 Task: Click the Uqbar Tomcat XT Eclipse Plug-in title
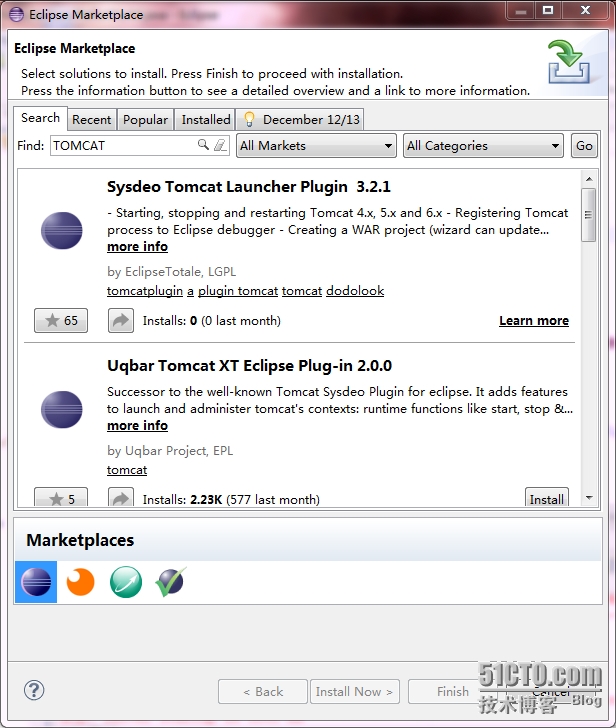[x=249, y=366]
